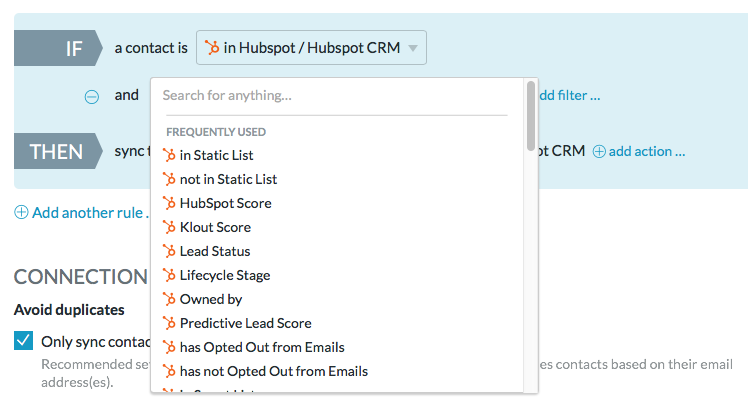Click the dropdown arrow beside Hubspot CRM
This screenshot has width=748, height=403.
(413, 48)
